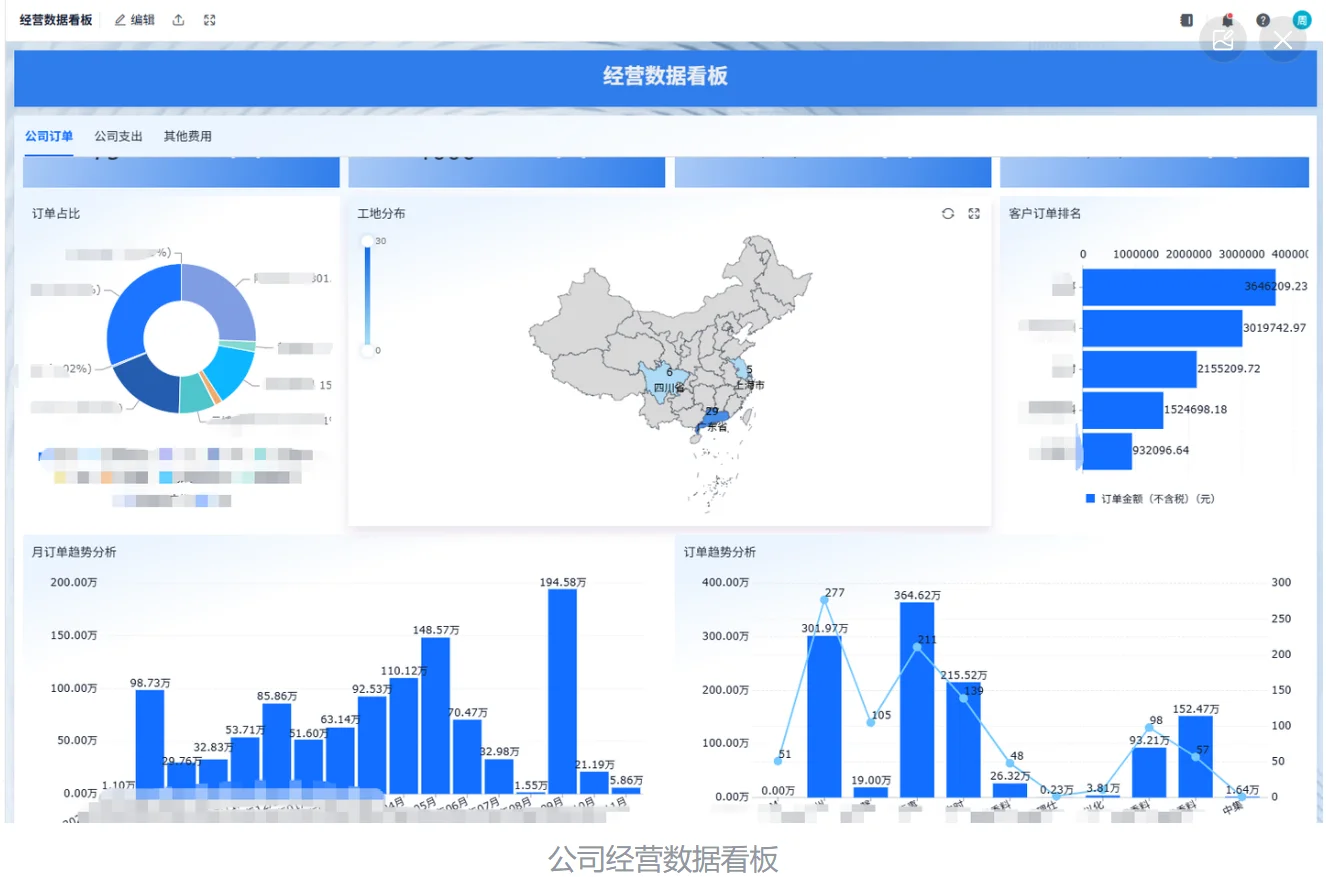
Task: Click the 工地分布 panel title
Action: pyautogui.click(x=381, y=213)
